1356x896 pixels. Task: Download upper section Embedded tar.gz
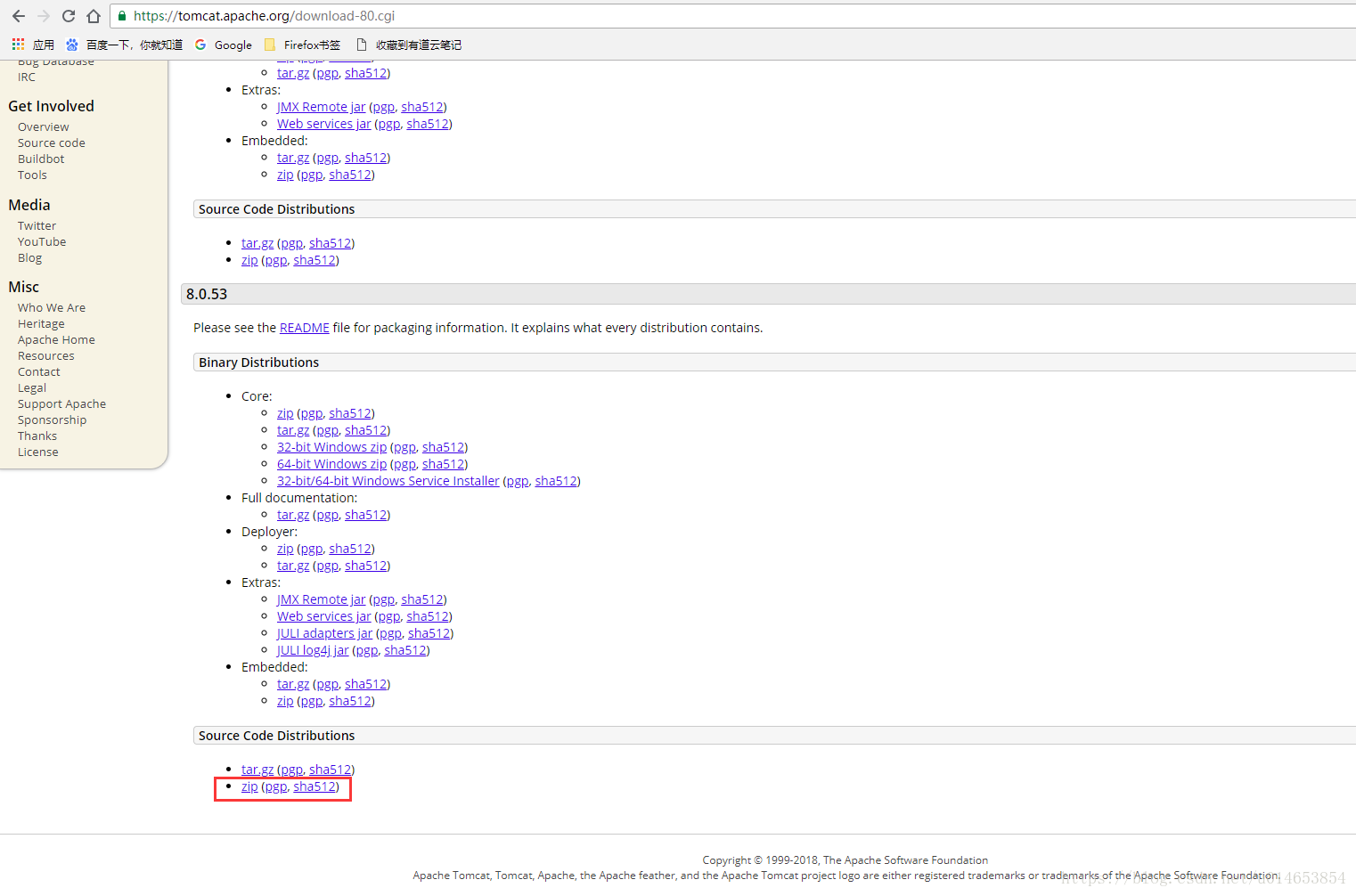(293, 158)
